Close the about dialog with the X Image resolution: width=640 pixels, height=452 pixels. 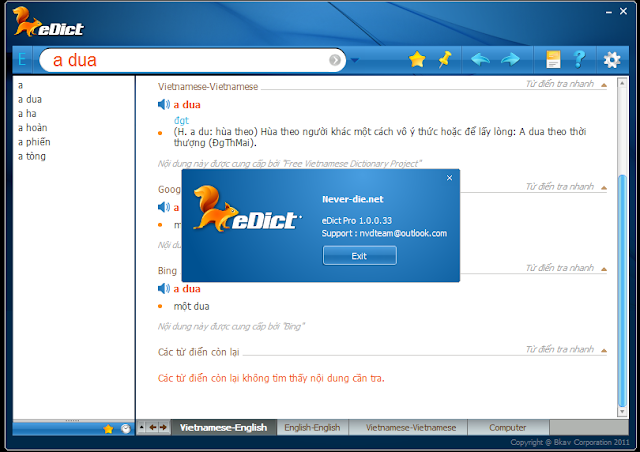(x=449, y=178)
